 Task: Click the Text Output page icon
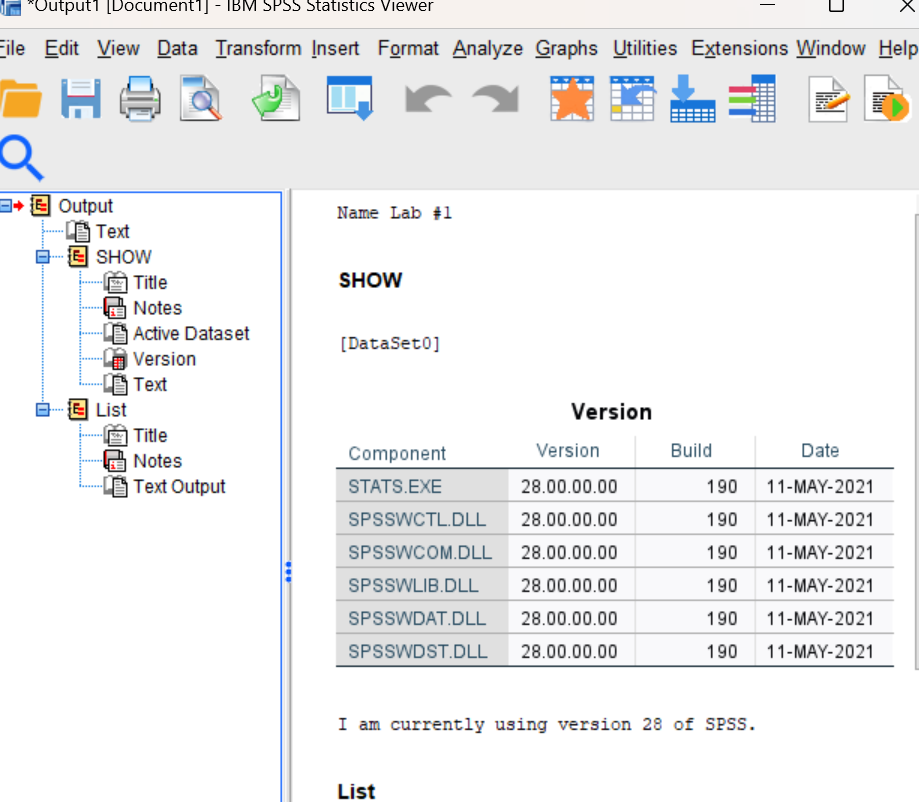coord(115,487)
